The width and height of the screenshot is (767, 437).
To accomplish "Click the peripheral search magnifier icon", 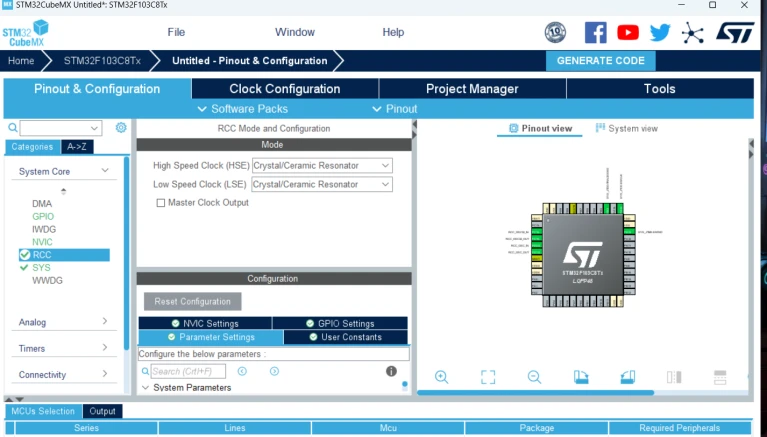I will (x=13, y=128).
